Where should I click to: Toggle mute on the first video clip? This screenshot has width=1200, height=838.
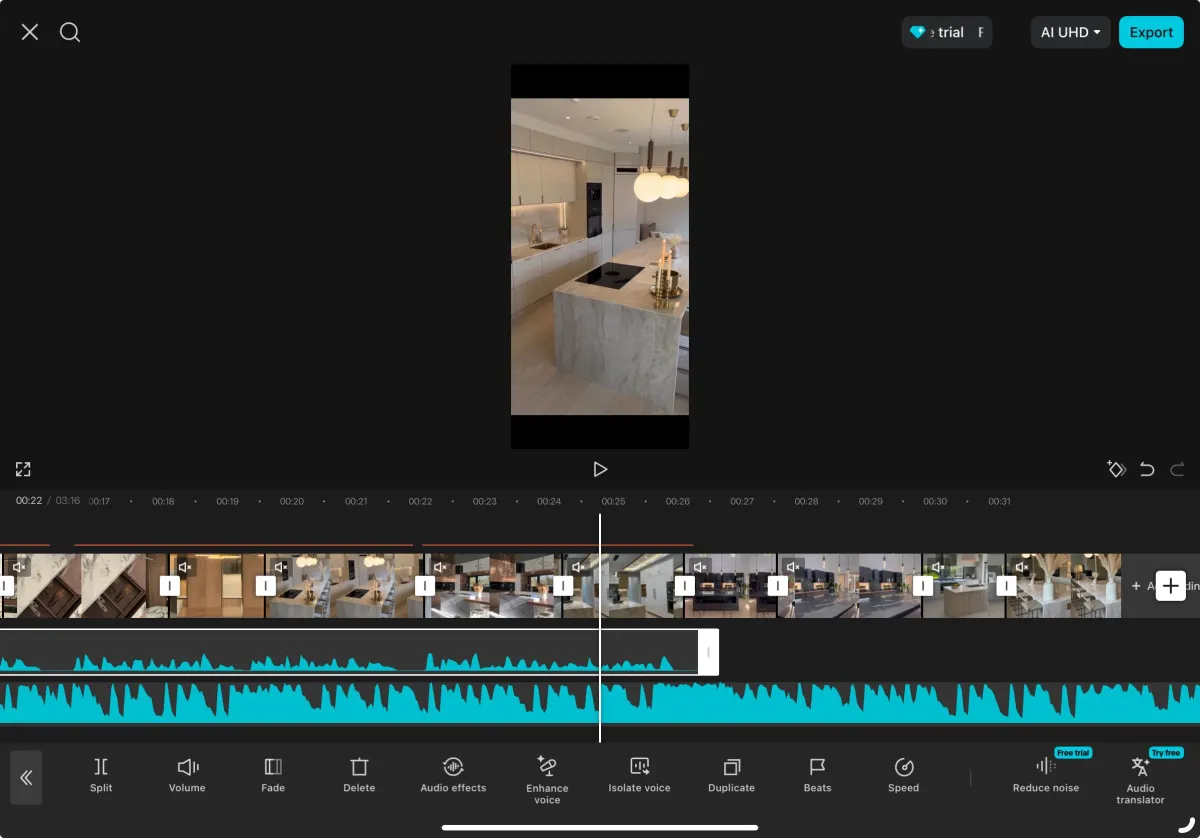point(19,567)
